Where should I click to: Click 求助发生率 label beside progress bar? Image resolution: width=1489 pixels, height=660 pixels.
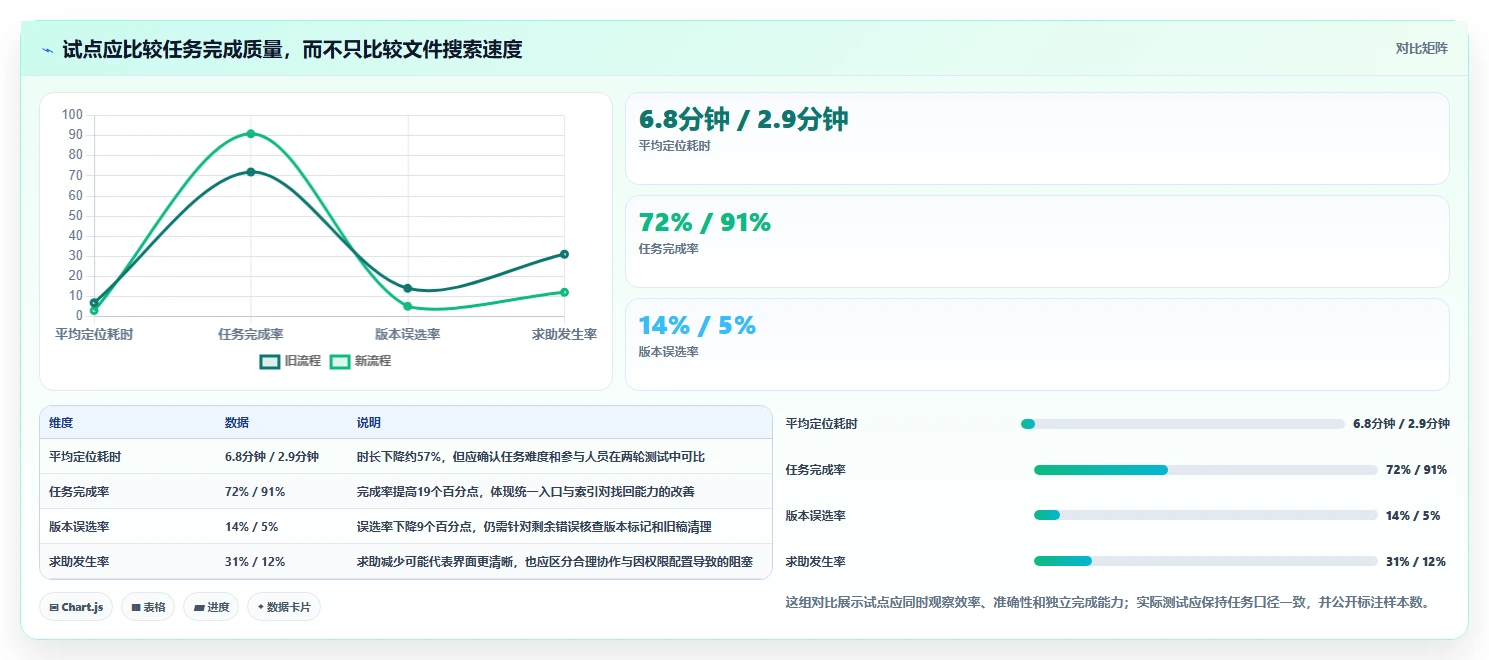(816, 562)
